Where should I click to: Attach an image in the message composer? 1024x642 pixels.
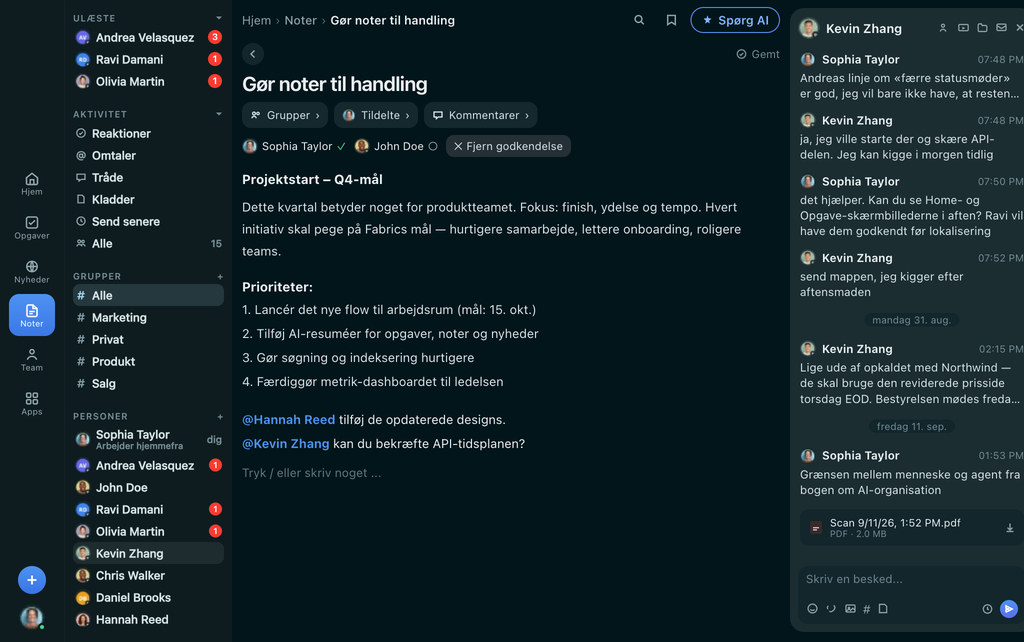pyautogui.click(x=850, y=609)
